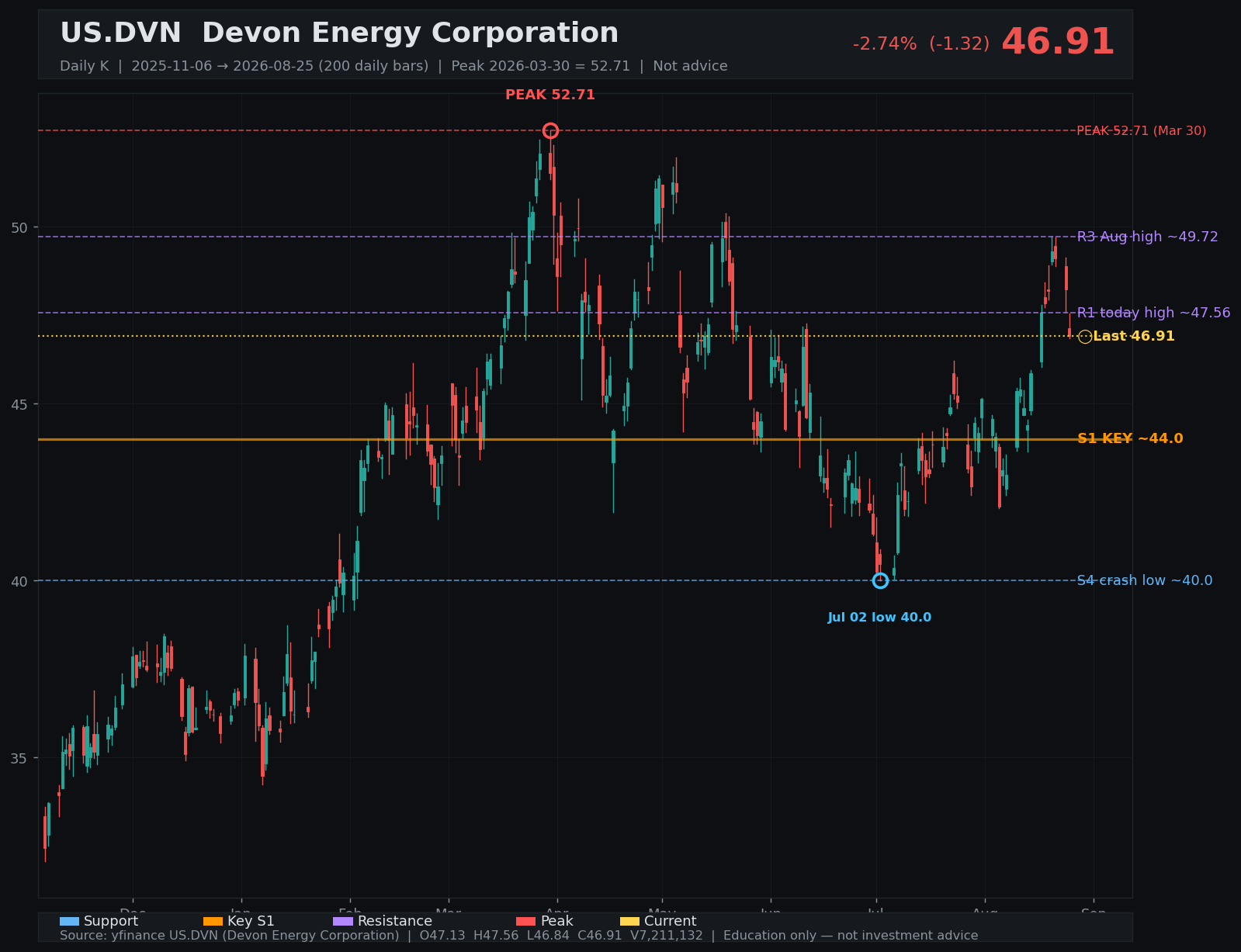Click the 'S1 KEY ~44.0' label
Screen dimensions: 1241x952
(1130, 439)
